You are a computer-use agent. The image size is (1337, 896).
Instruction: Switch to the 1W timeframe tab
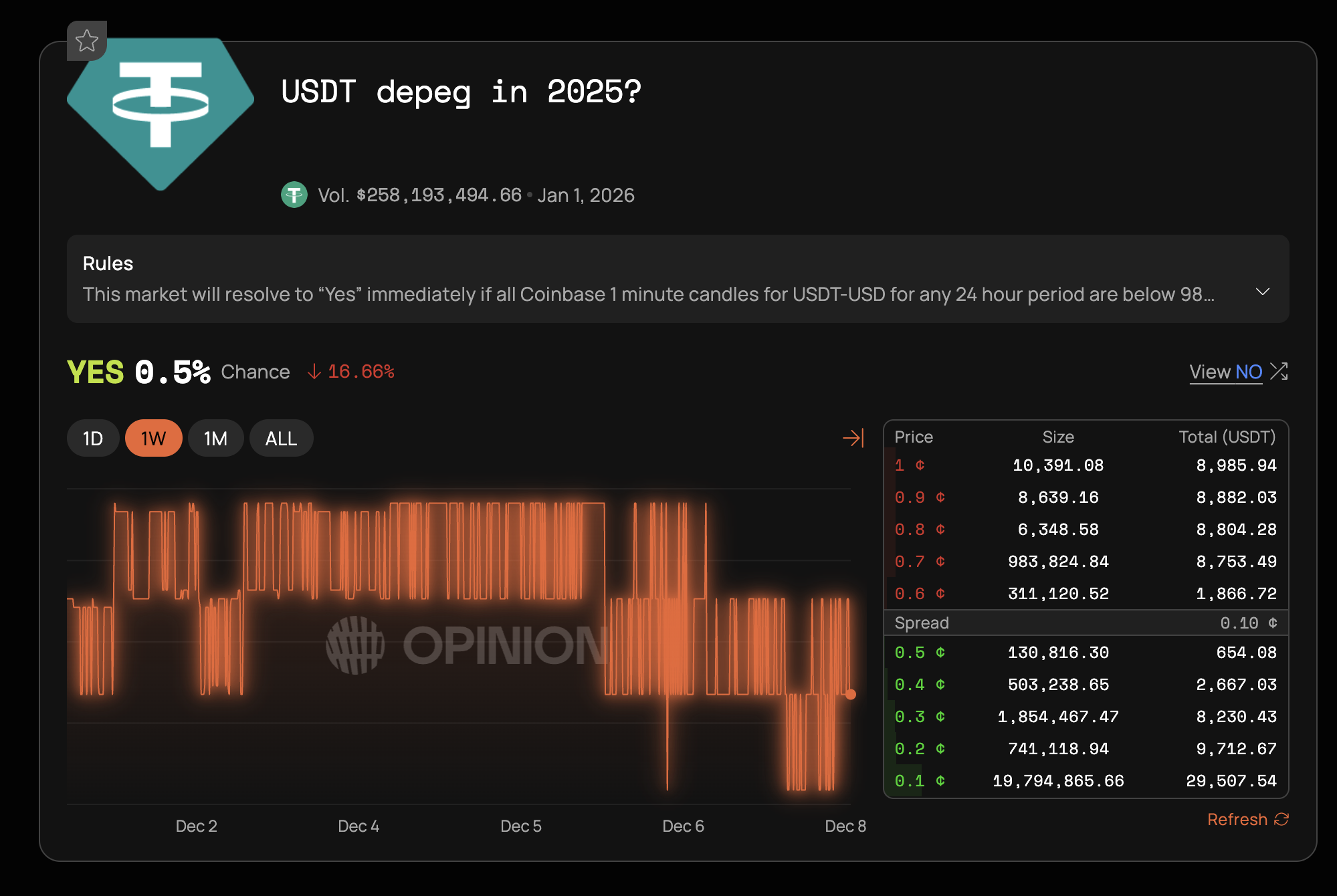153,438
